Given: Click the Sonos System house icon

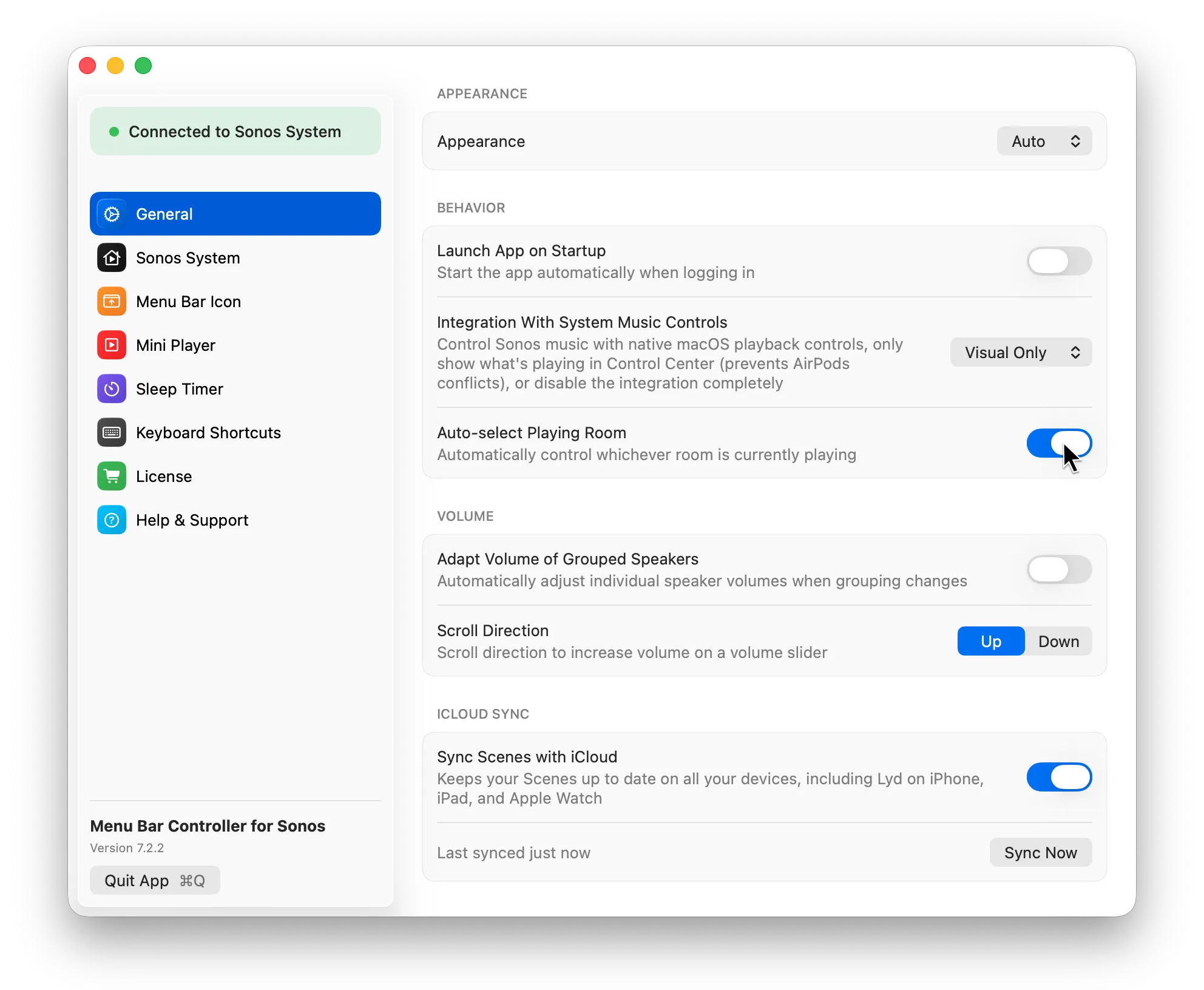Looking at the screenshot, I should [x=112, y=257].
